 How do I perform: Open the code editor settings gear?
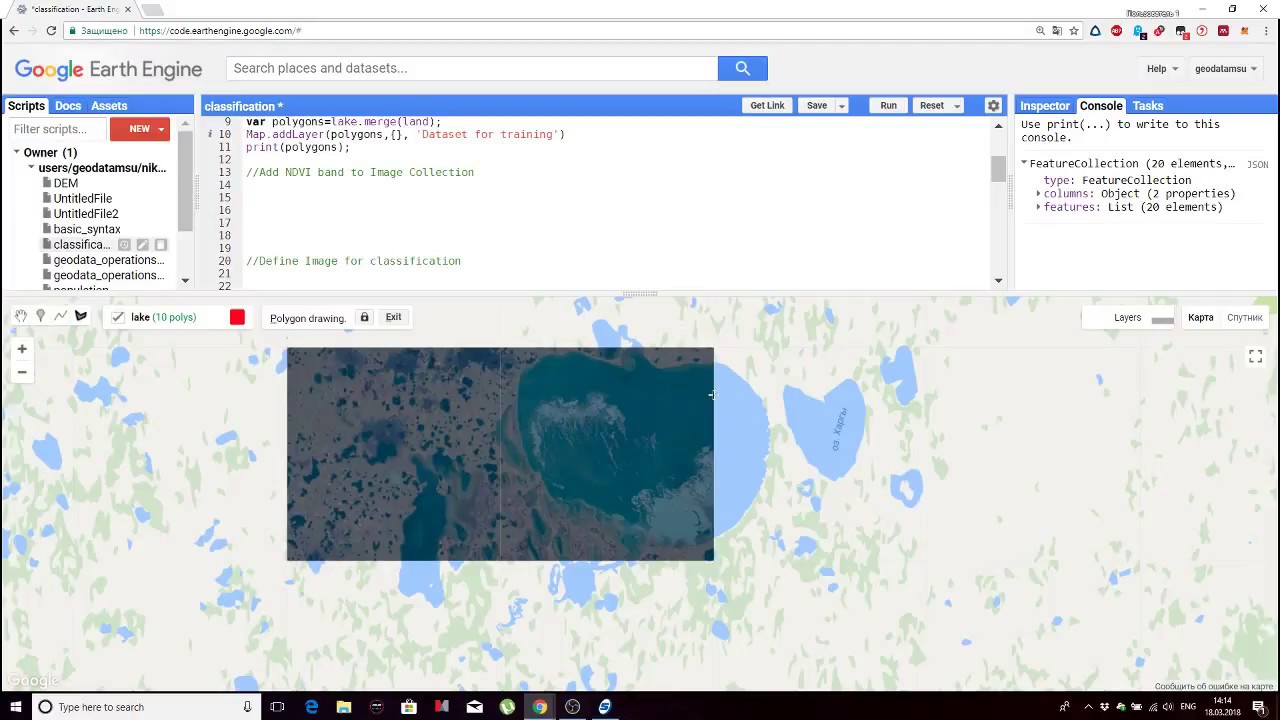(993, 106)
